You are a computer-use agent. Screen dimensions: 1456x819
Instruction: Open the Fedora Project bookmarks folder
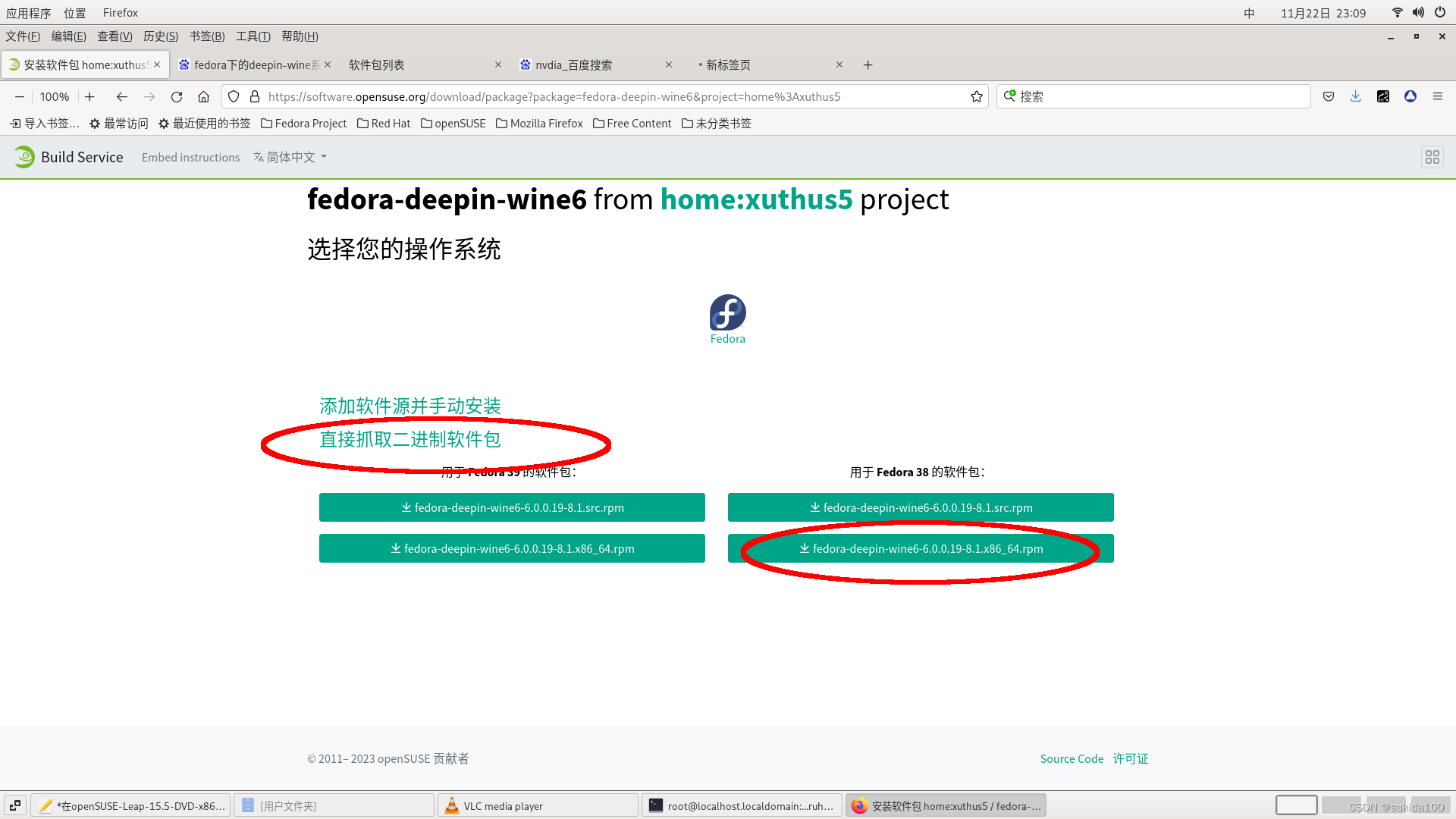[x=303, y=124]
